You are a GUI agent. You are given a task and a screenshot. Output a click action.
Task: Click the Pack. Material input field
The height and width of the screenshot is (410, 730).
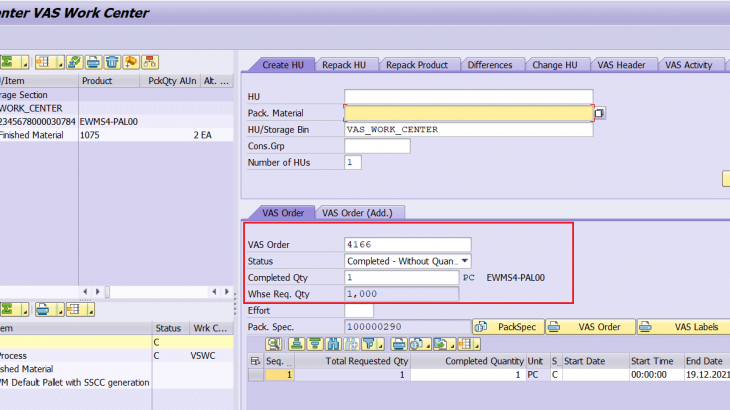pyautogui.click(x=468, y=113)
